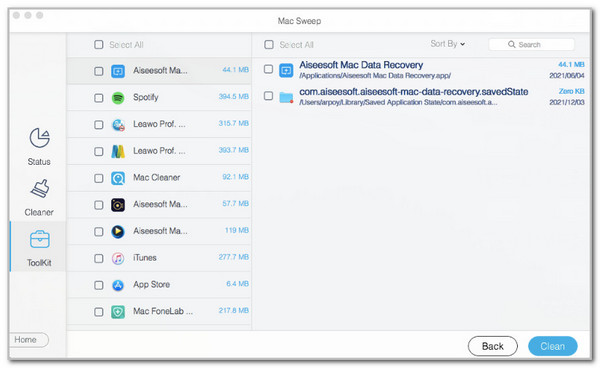Image resolution: width=600 pixels, height=368 pixels.
Task: Click the savedState folder icon
Action: click(x=286, y=97)
